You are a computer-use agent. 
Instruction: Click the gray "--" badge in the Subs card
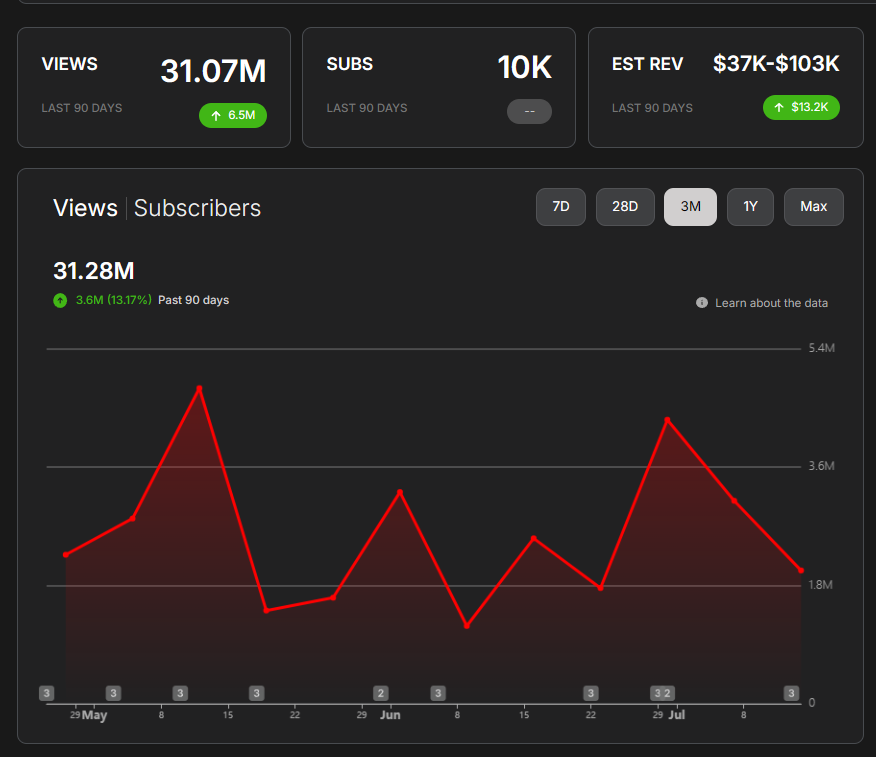[x=529, y=111]
